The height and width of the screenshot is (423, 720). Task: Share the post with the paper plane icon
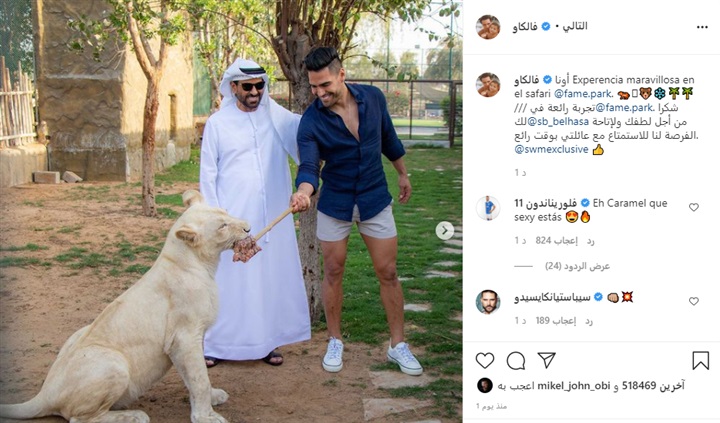coord(546,360)
